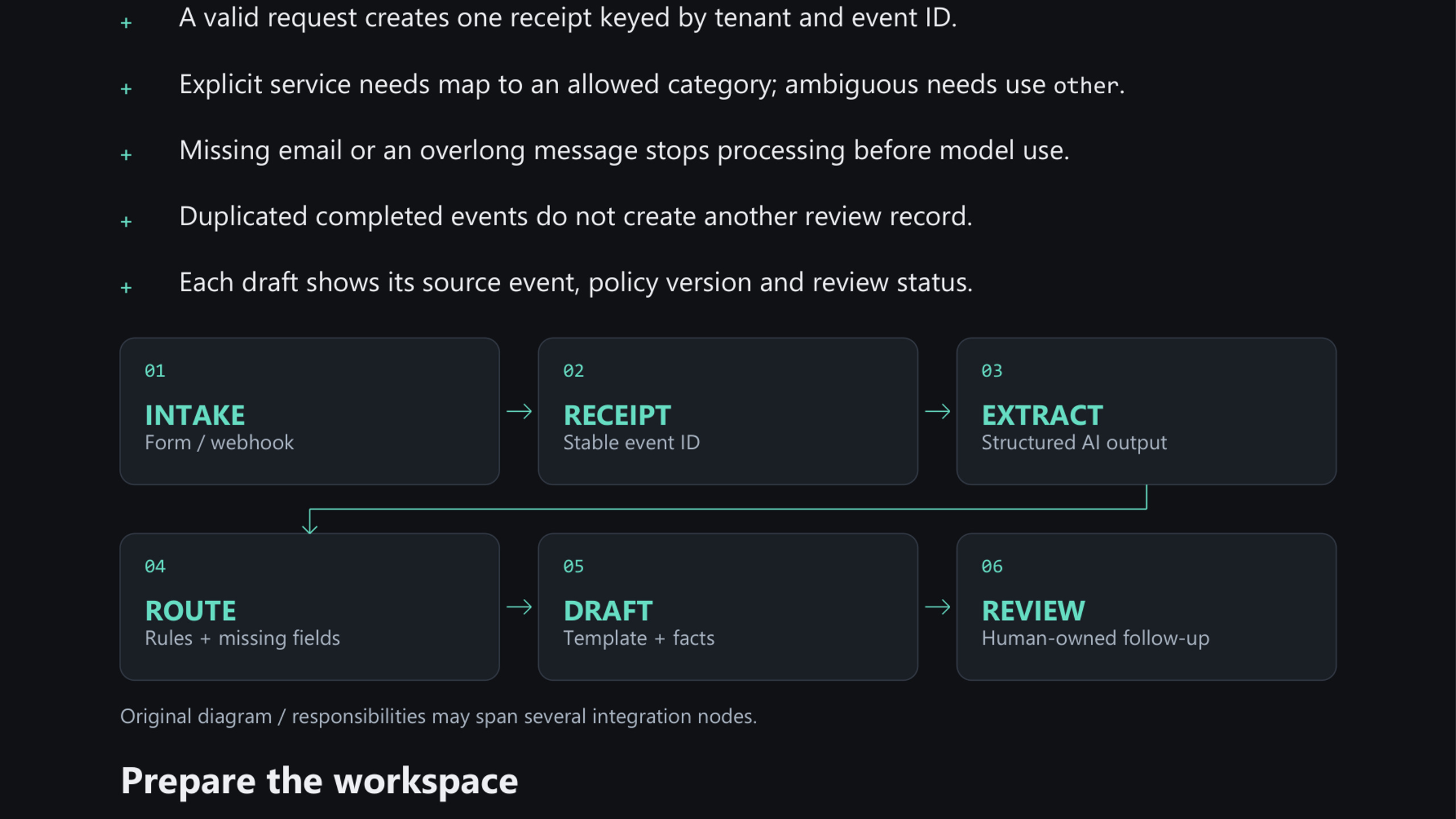The width and height of the screenshot is (1456, 819).
Task: Click the REVIEW Human-owned follow-up card
Action: [1146, 607]
